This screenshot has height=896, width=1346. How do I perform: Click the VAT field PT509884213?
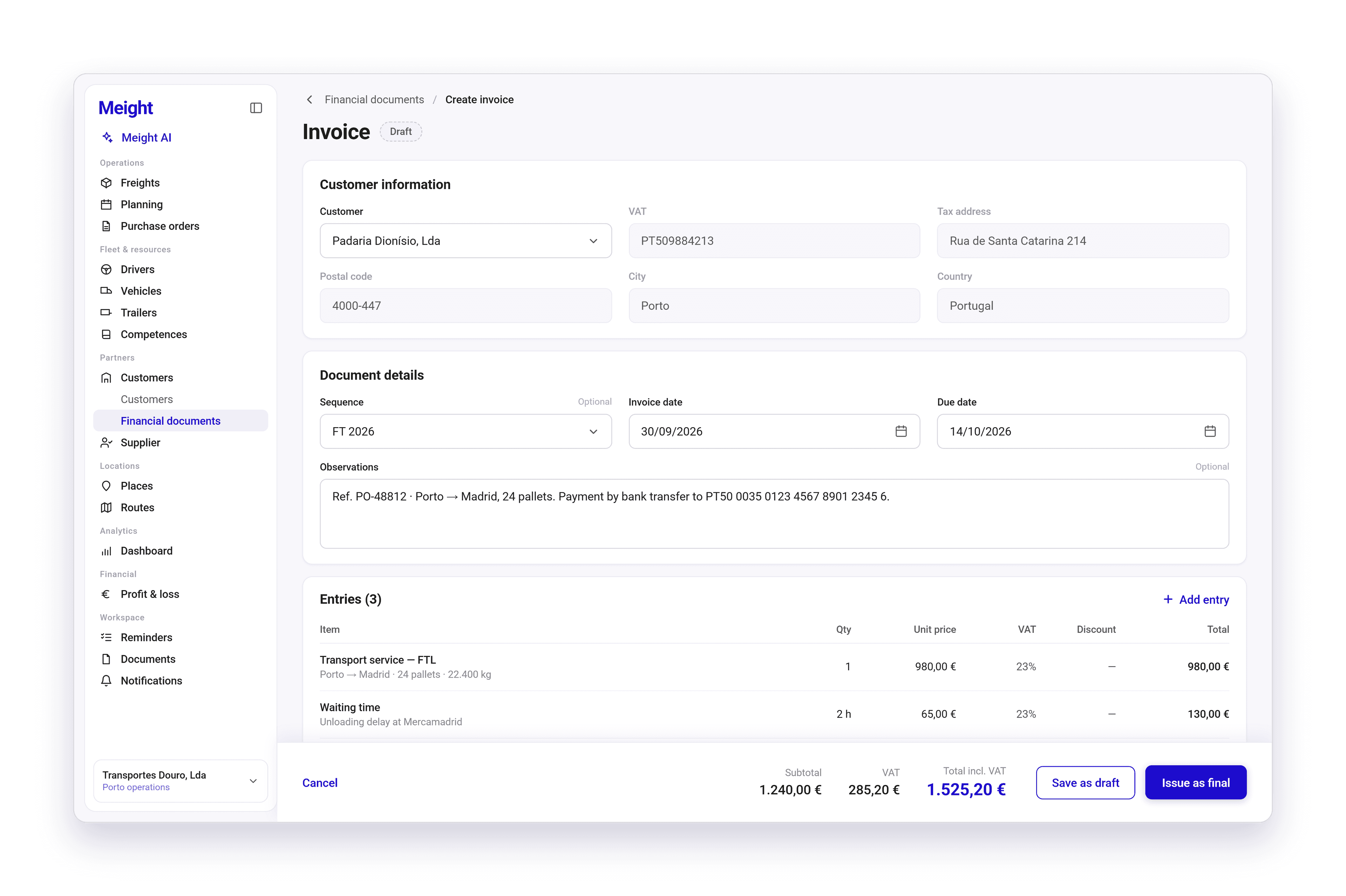tap(774, 241)
